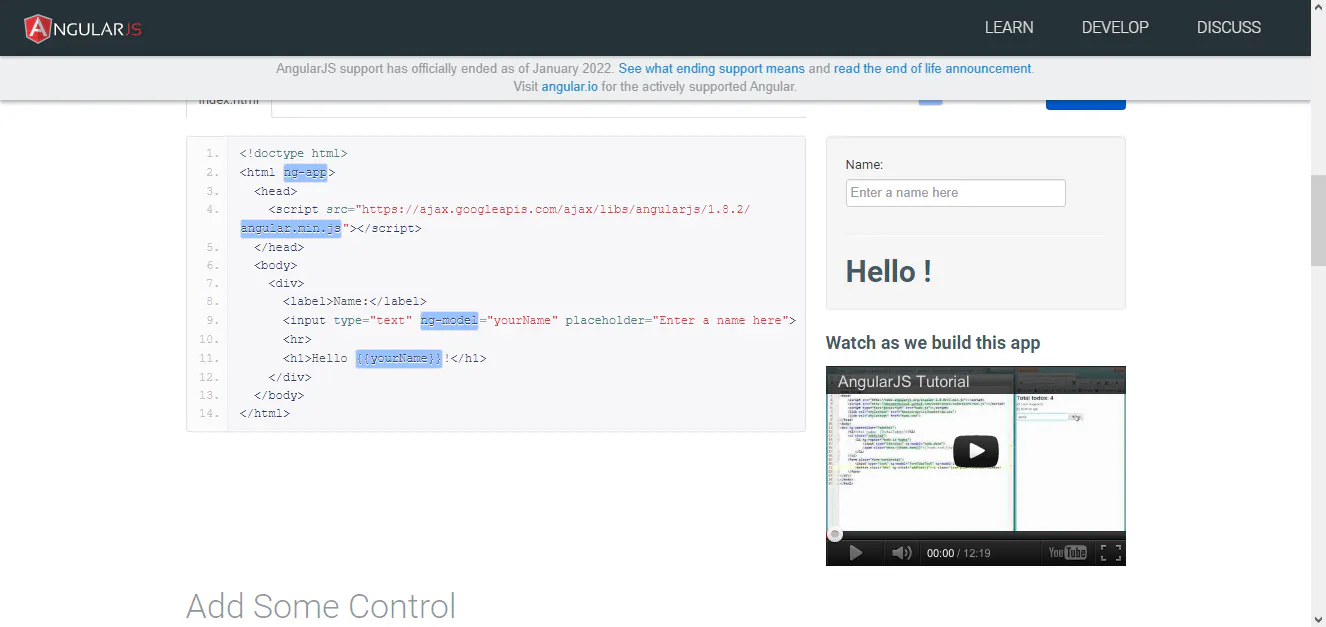Screen dimensions: 1326x627
Task: Open the LEARN menu
Action: coord(1009,27)
